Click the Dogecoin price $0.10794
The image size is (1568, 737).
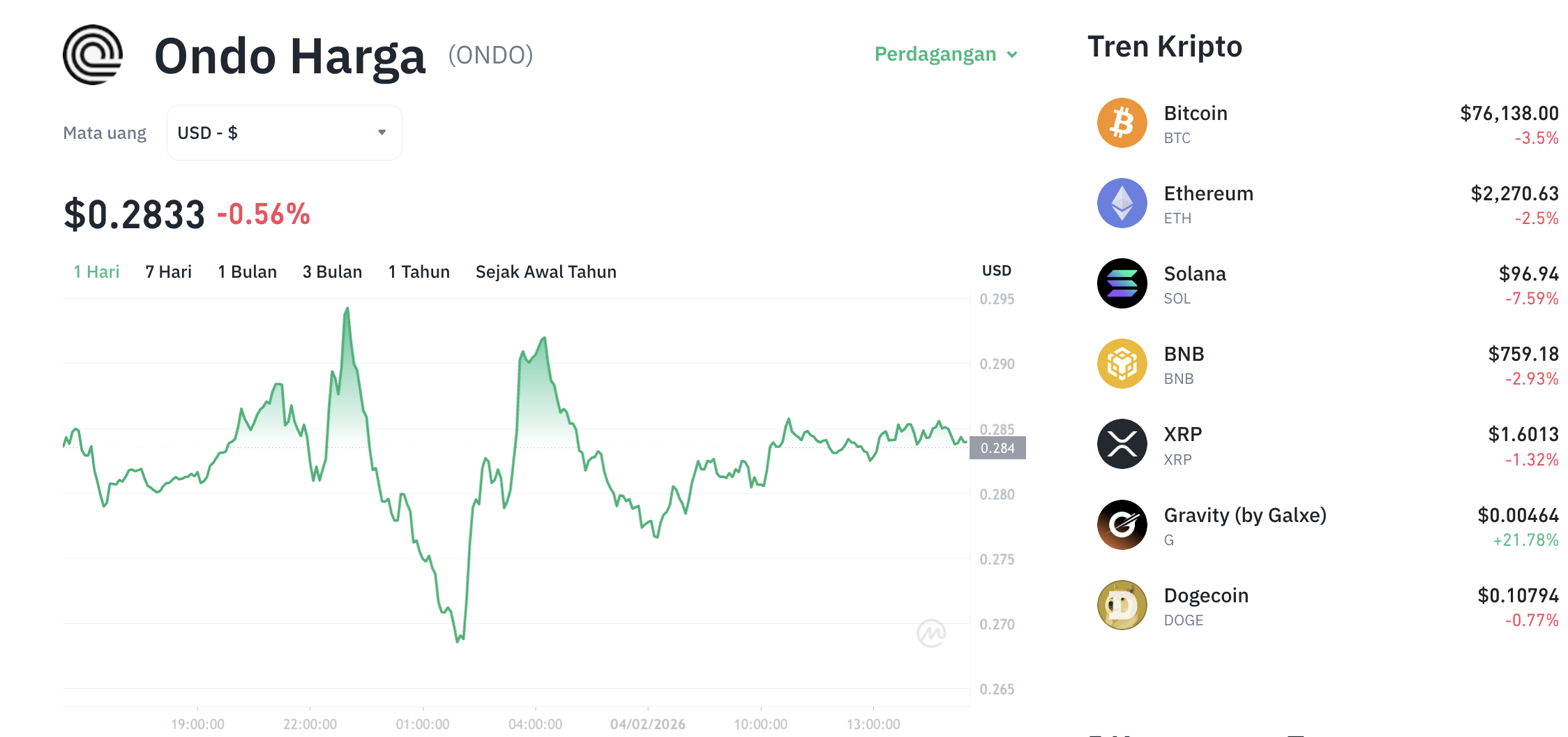pos(1509,595)
